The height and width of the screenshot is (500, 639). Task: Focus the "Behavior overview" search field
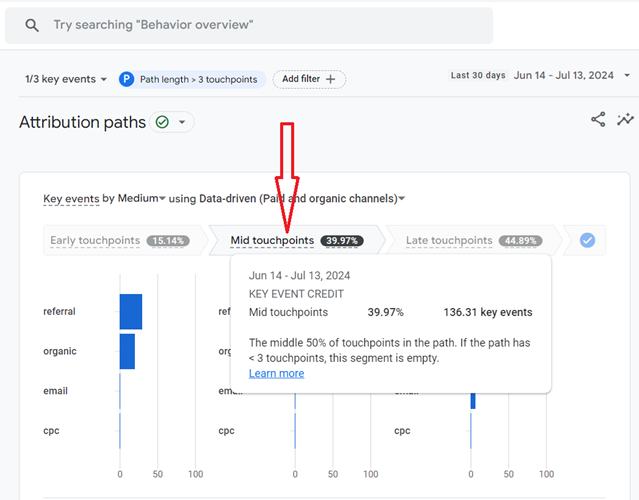[x=249, y=25]
